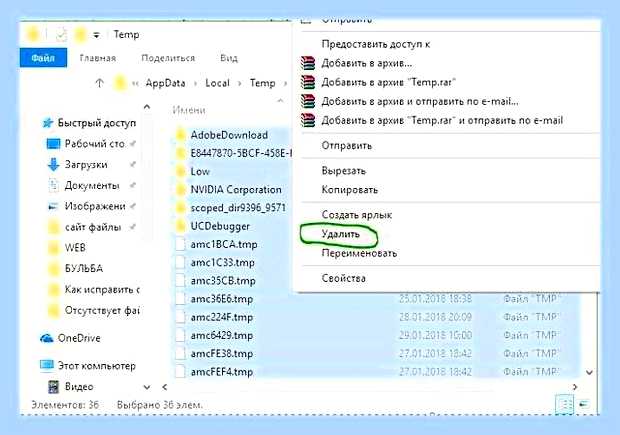Collapse the Видео tree node chevron
Image resolution: width=620 pixels, height=435 pixels.
click(147, 387)
